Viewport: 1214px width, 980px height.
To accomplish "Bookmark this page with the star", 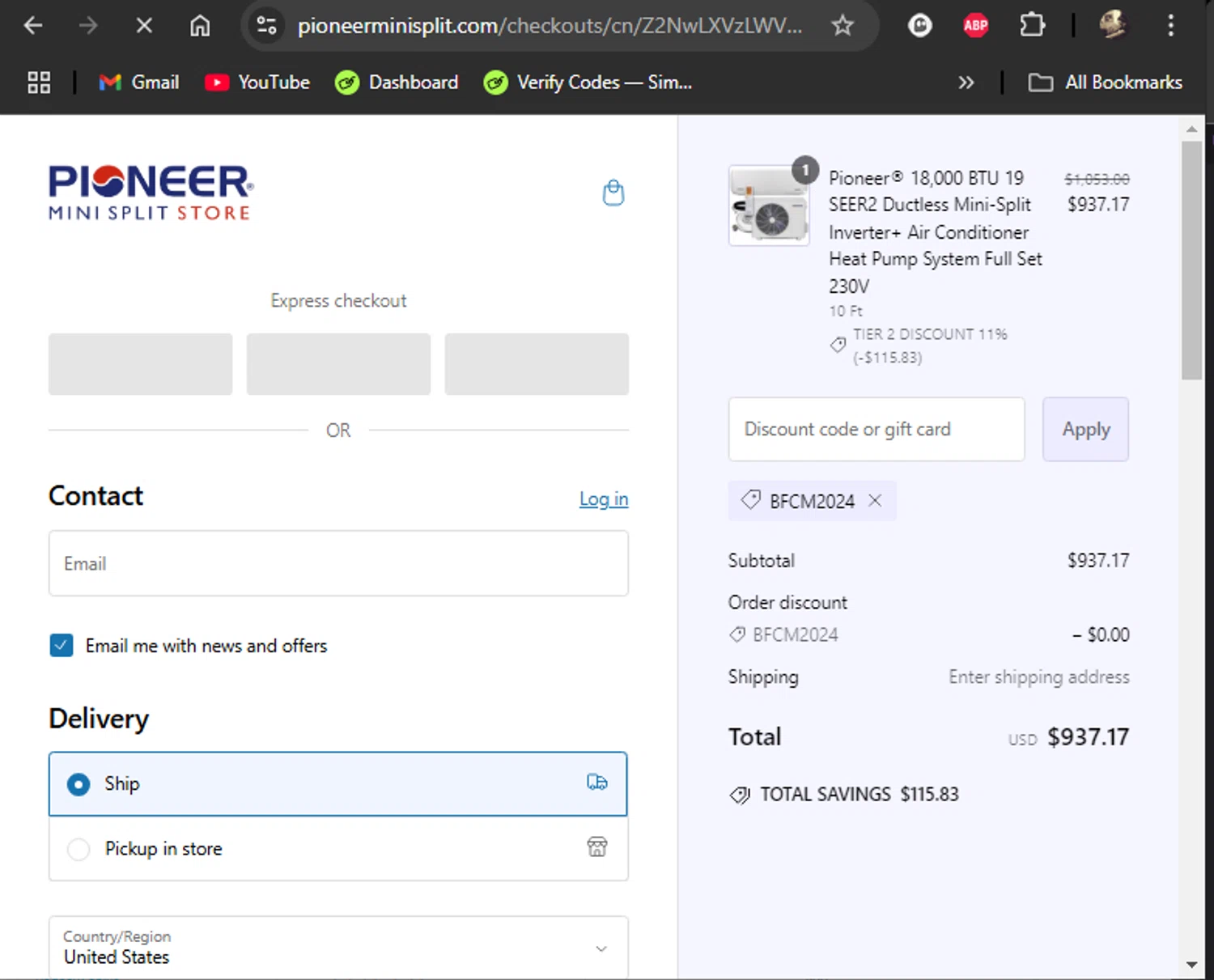I will (x=843, y=26).
